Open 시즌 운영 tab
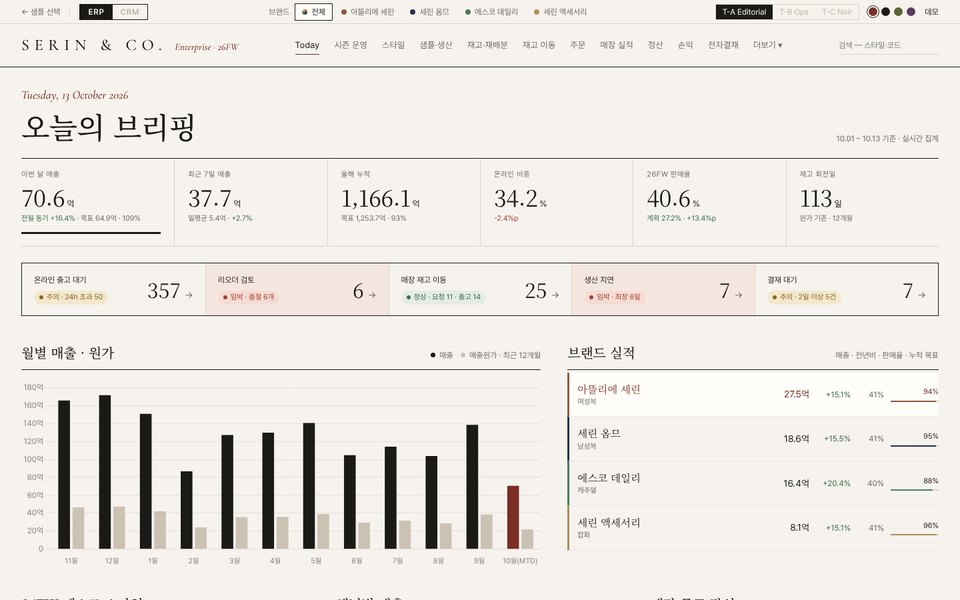This screenshot has width=960, height=600. point(350,45)
